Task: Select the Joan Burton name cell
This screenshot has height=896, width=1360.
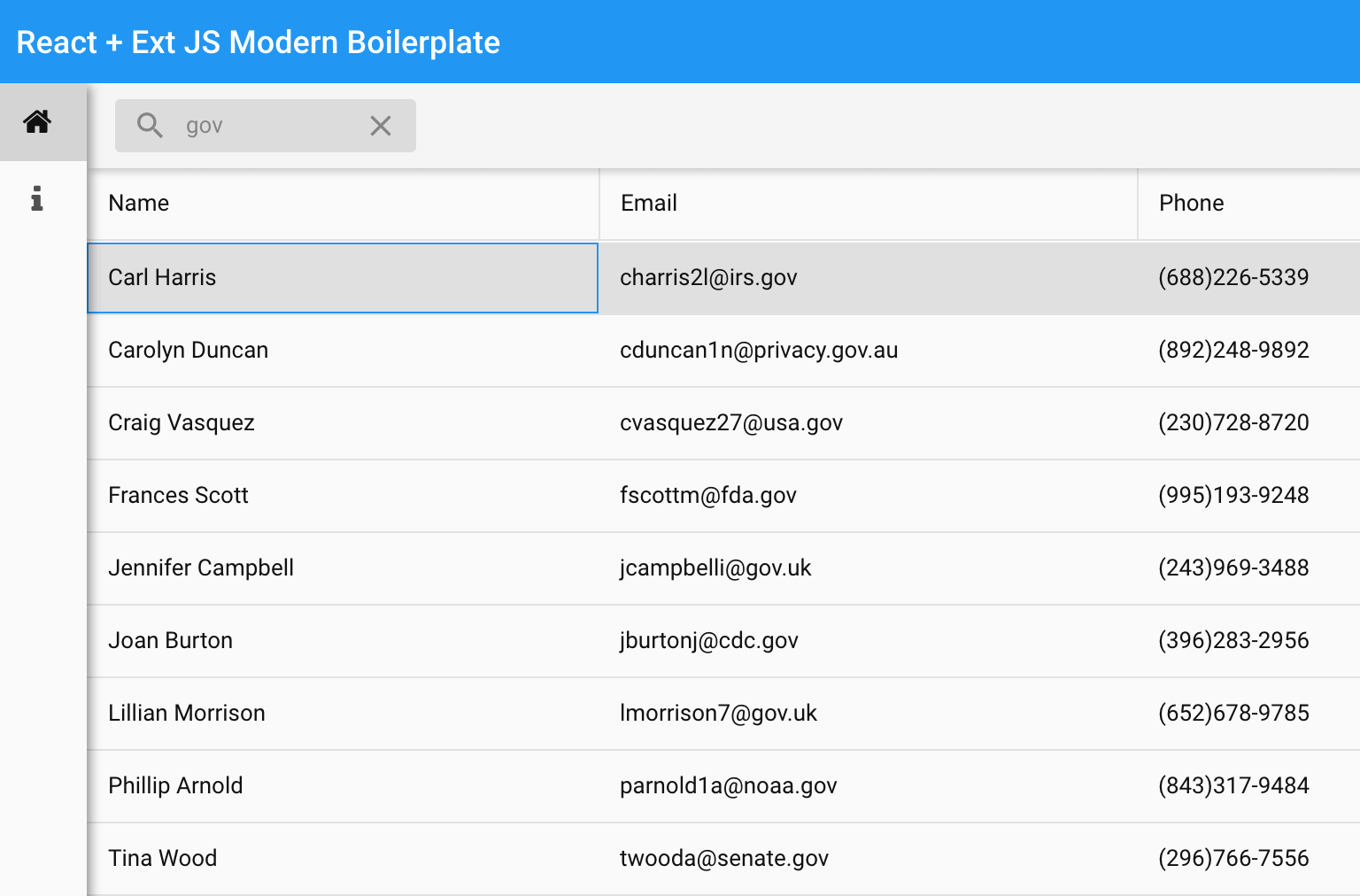Action: point(344,641)
